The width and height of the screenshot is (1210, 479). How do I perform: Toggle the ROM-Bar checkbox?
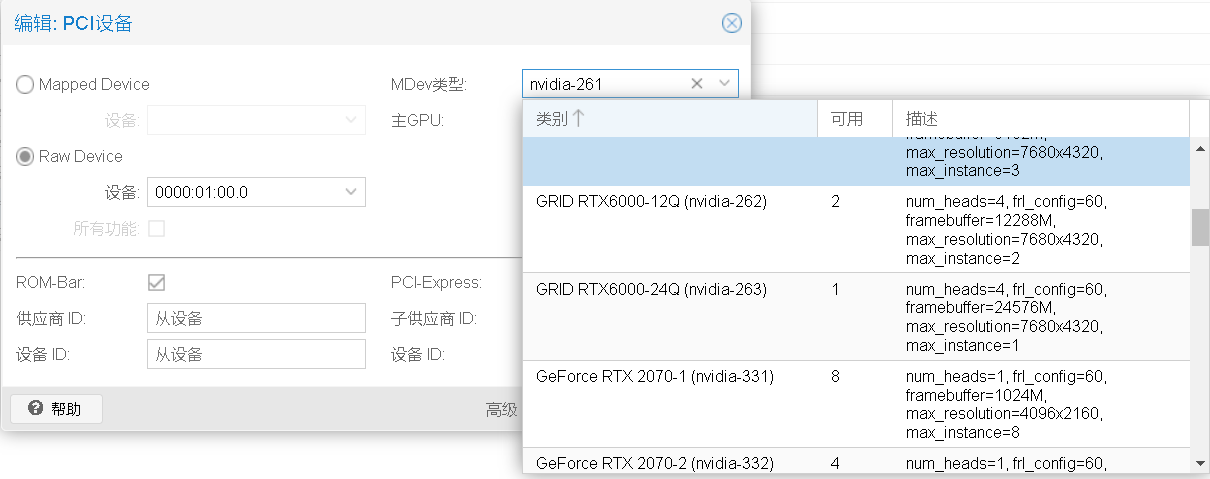[x=156, y=283]
